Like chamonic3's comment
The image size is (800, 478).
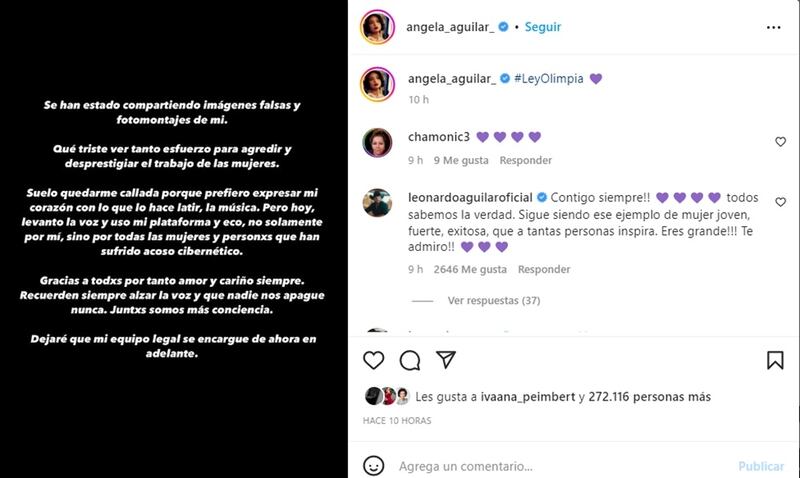pos(780,142)
